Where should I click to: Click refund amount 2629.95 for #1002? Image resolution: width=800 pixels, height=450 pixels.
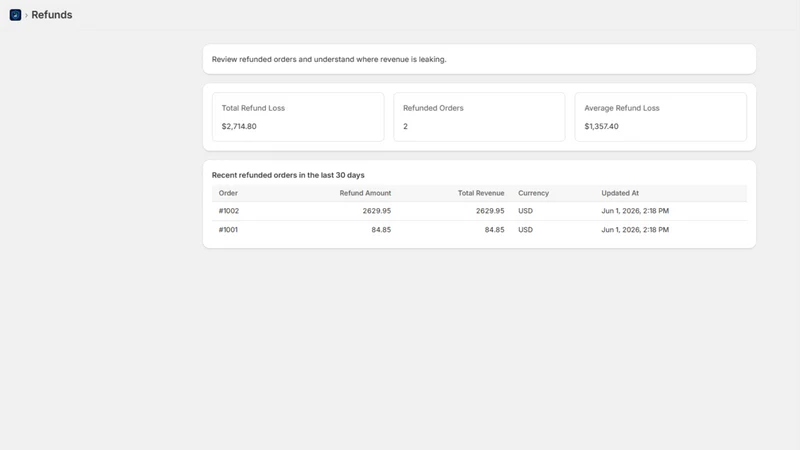coord(377,211)
